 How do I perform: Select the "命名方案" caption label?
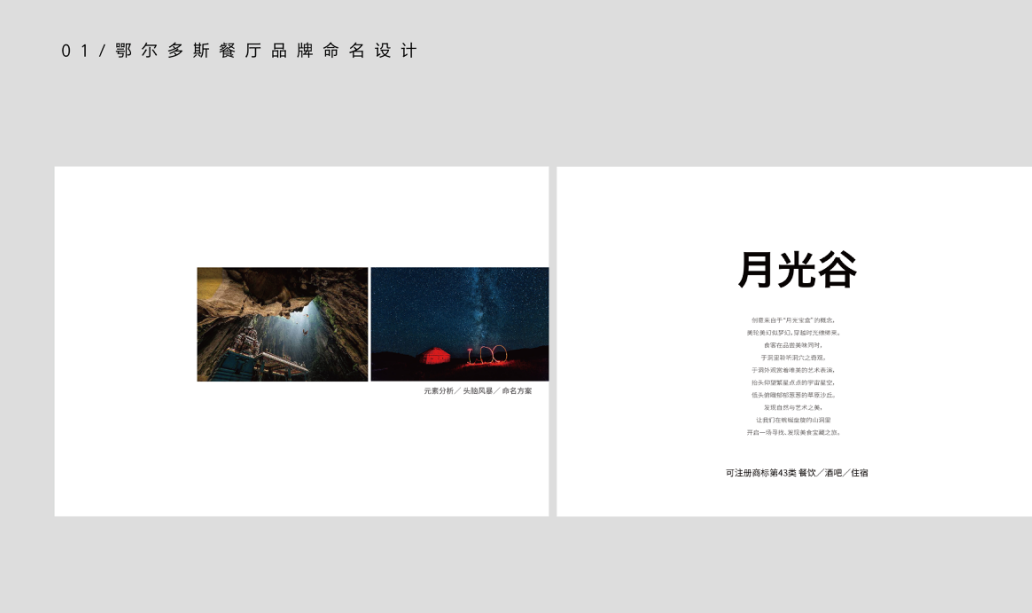517,391
